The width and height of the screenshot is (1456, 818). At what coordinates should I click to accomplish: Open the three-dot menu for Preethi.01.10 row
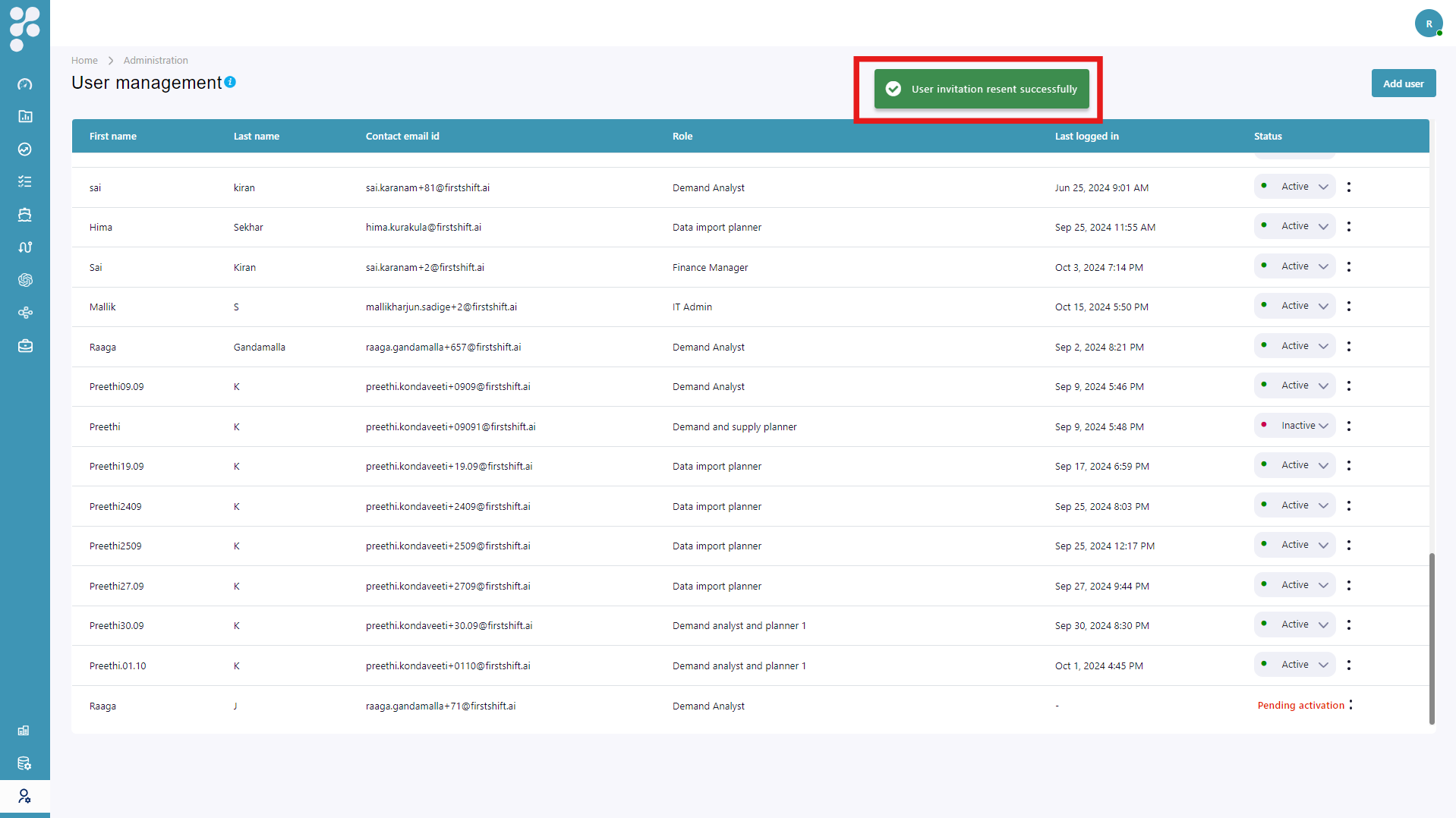pos(1349,665)
